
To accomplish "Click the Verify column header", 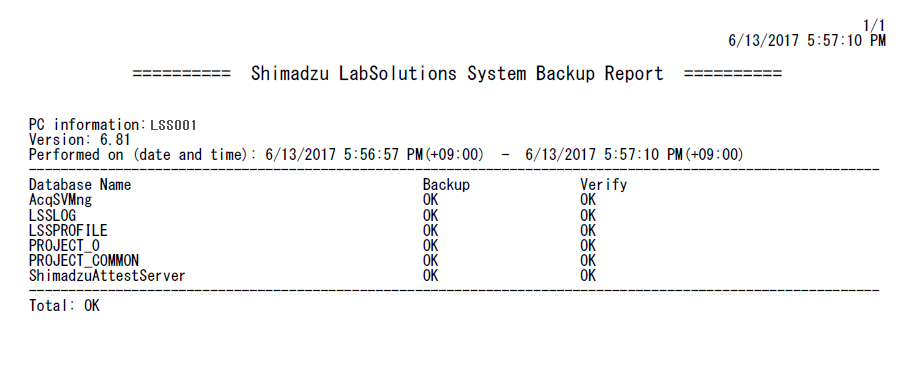I will (604, 185).
